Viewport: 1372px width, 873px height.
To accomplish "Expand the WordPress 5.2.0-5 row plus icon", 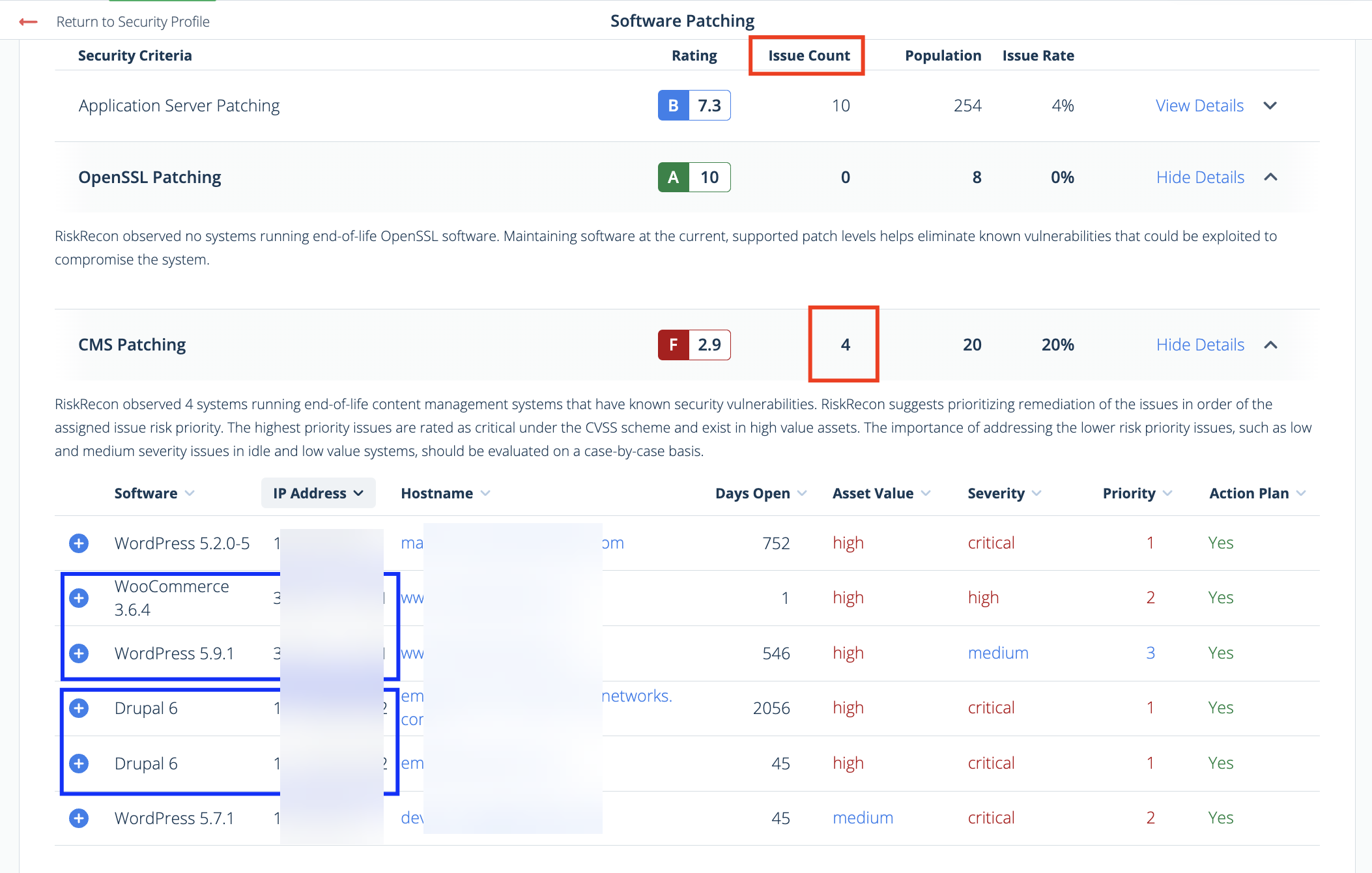I will [79, 543].
